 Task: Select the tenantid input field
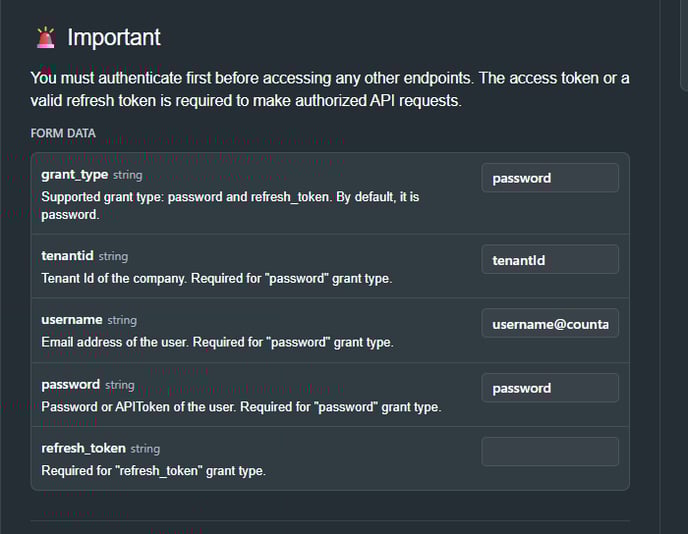550,260
